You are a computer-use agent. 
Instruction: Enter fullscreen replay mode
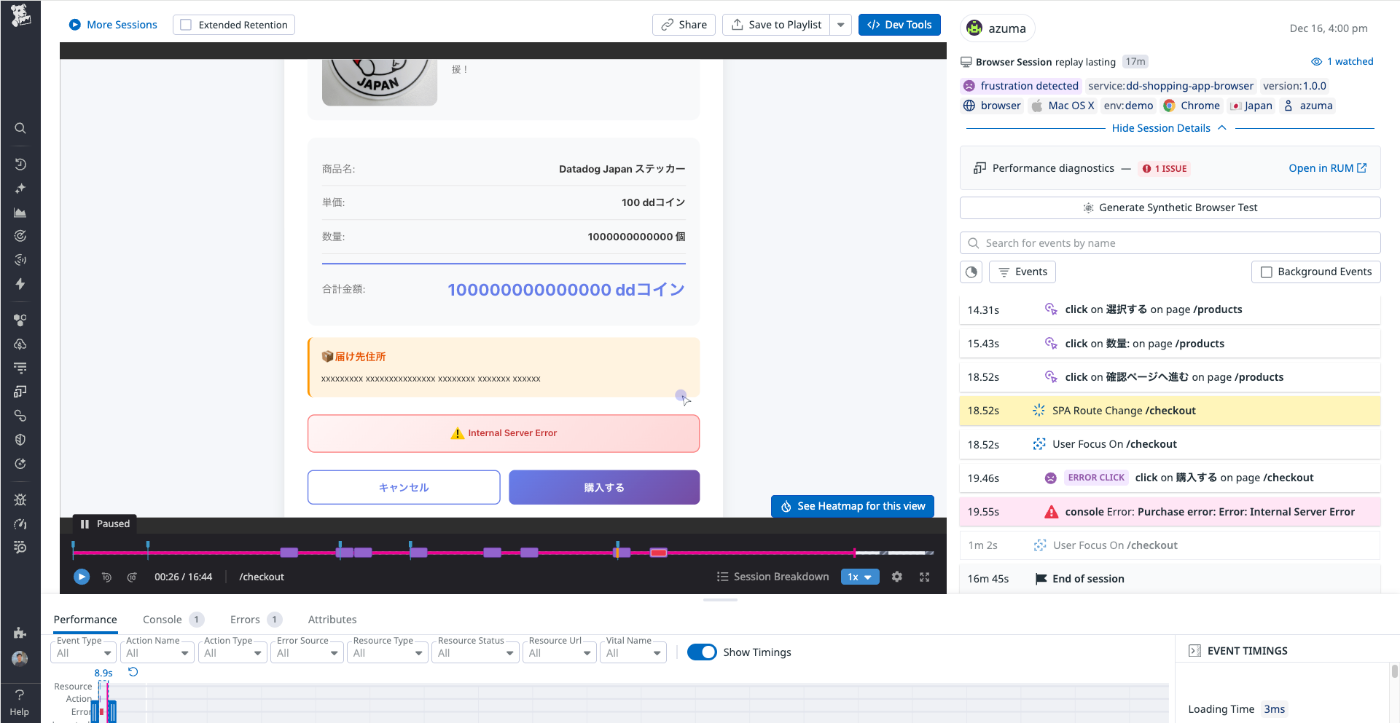pos(925,577)
